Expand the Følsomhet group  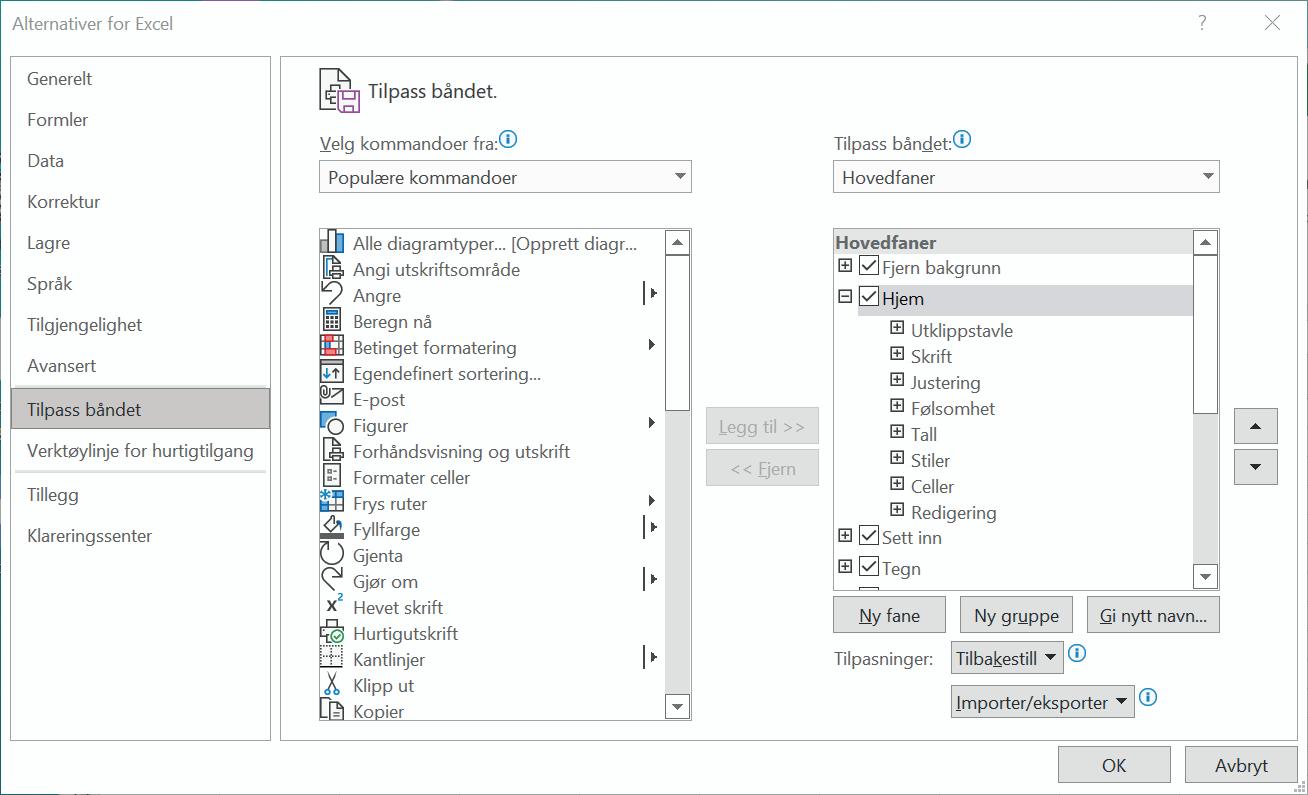click(x=897, y=407)
